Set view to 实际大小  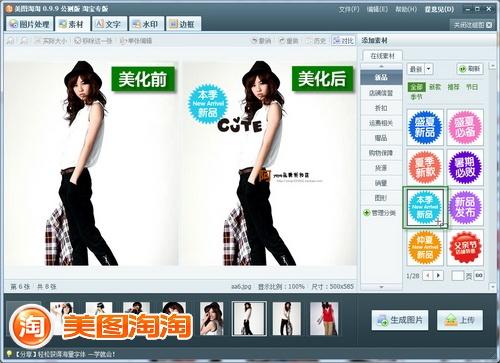[51, 41]
